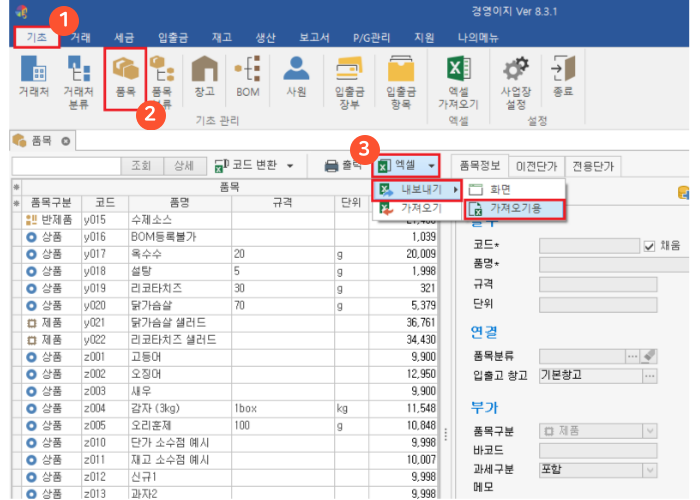Click the 조회 search button
The height and width of the screenshot is (500, 700).
141,165
